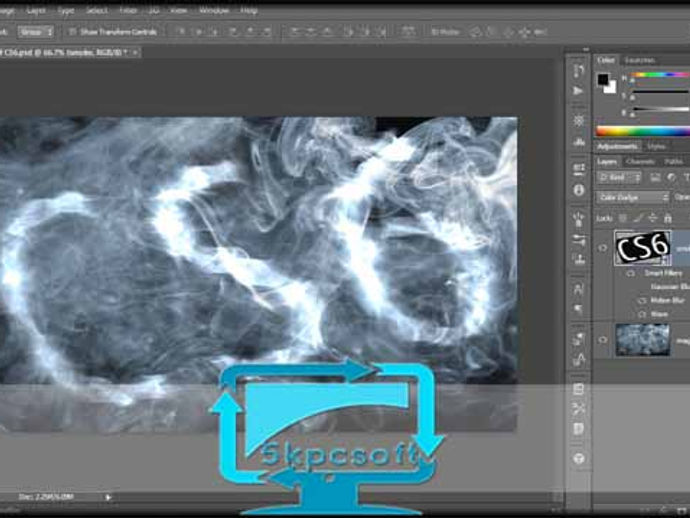Click Align Right Edges icon
Screen dimensions: 690x518
(x=267, y=32)
